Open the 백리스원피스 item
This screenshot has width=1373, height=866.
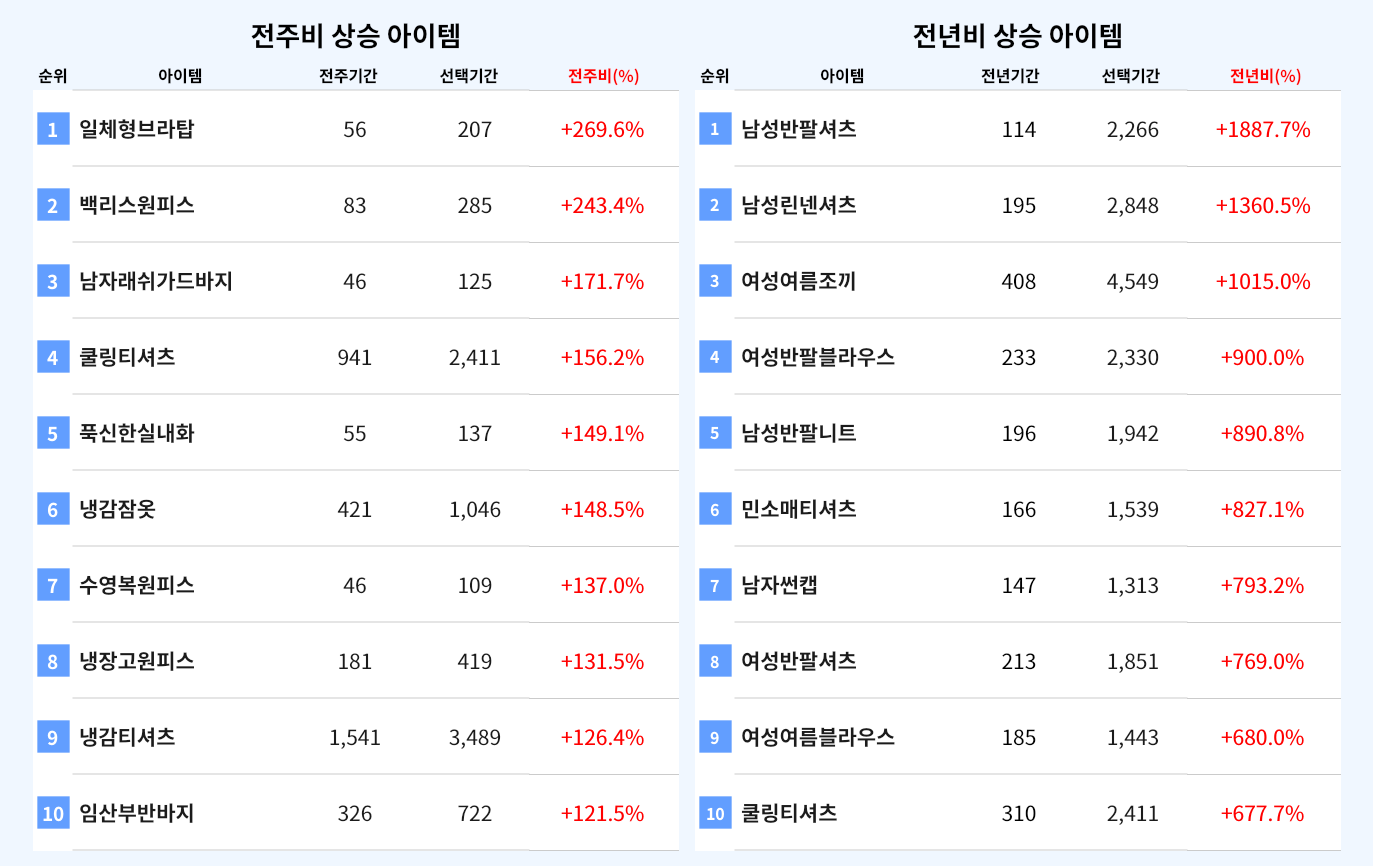coord(137,205)
